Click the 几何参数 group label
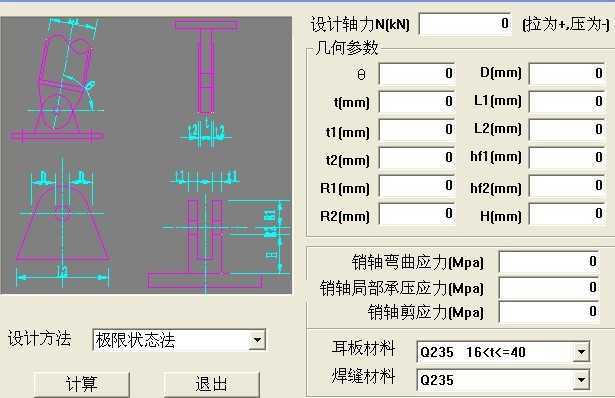 pos(346,48)
